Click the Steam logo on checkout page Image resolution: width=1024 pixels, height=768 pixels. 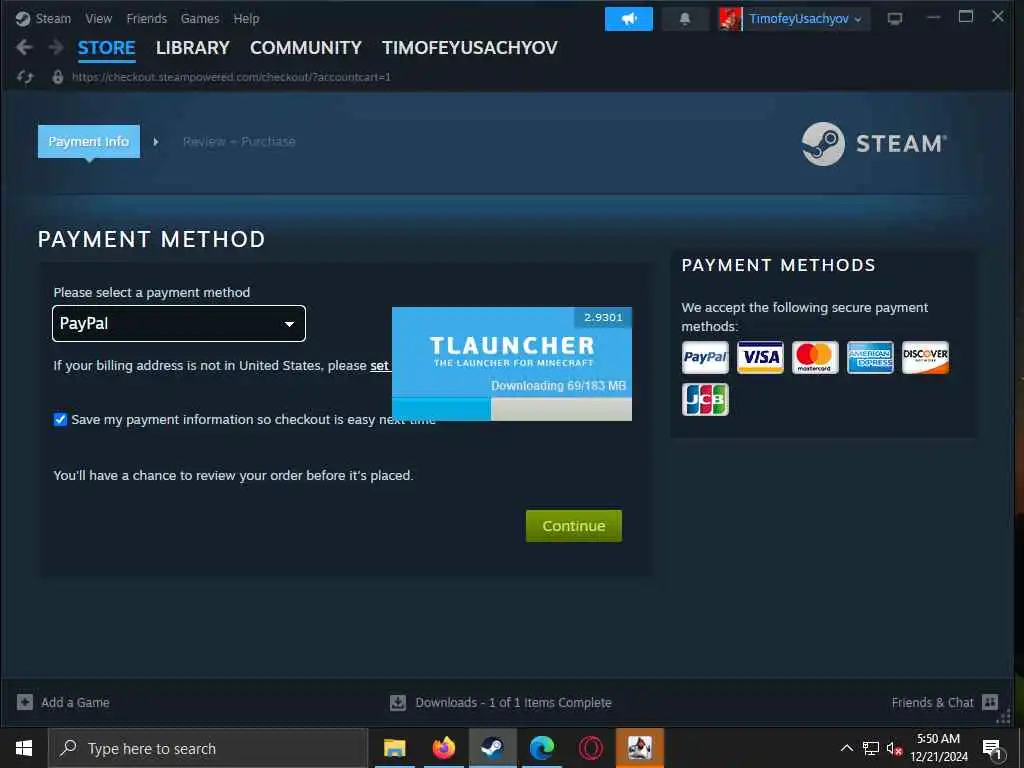874,144
